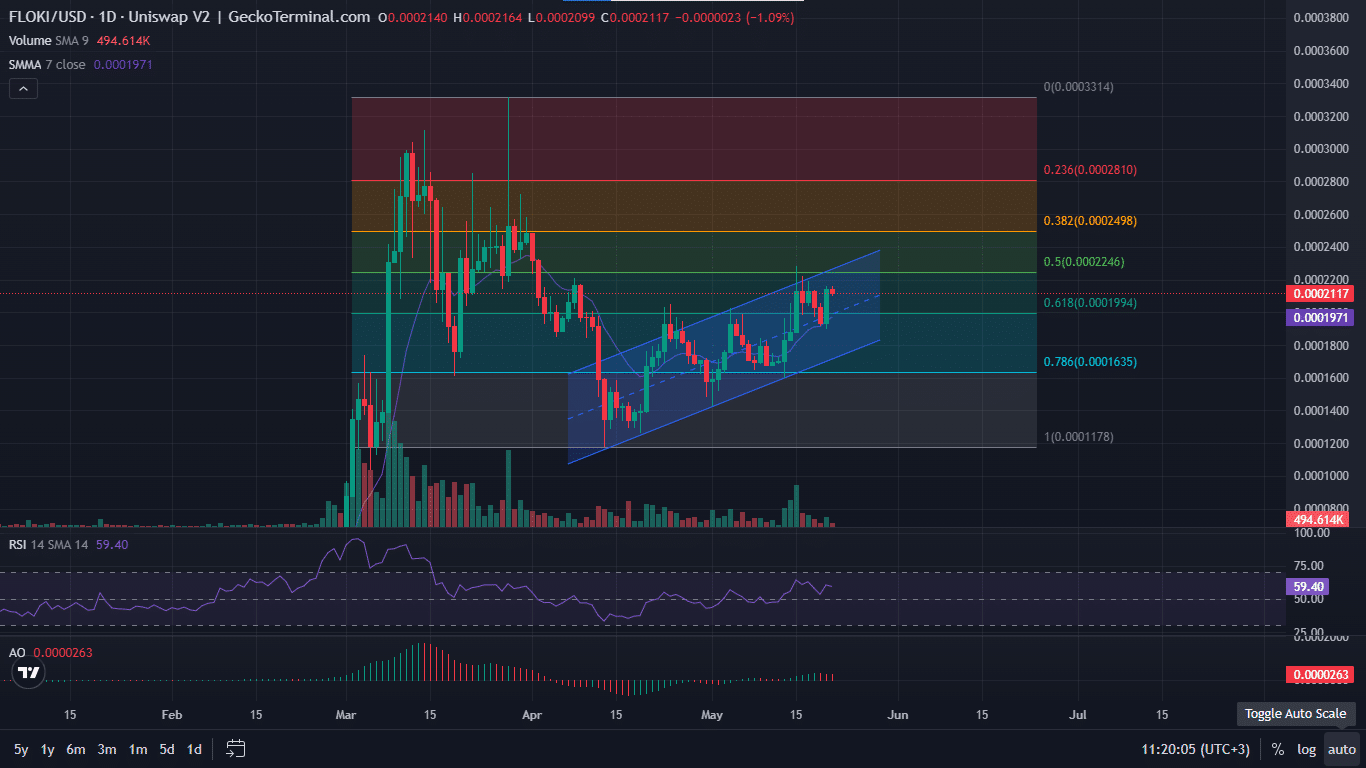
Task: Click the Apr date on time axis
Action: pos(531,715)
